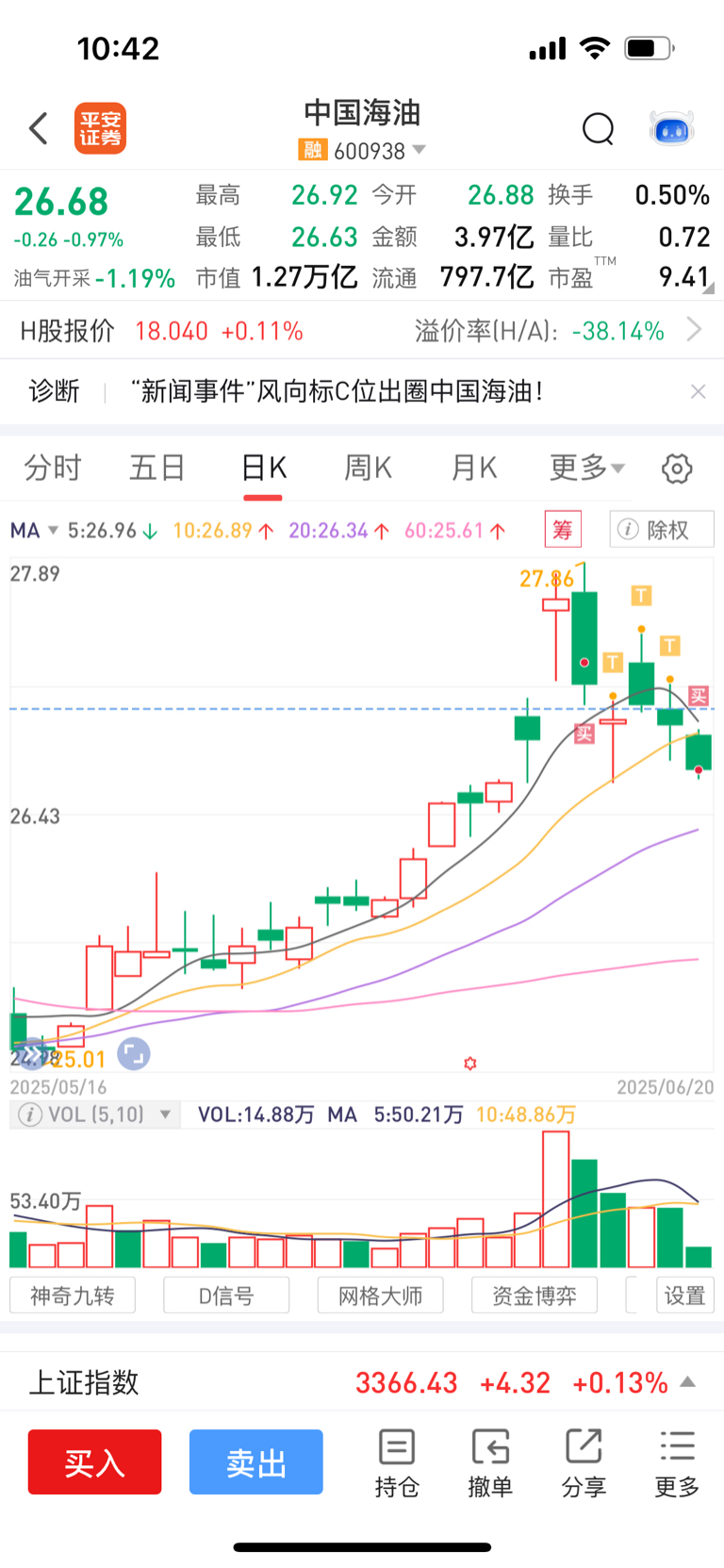Dismiss the 诊断 news banner
724x1568 pixels.
tap(698, 391)
